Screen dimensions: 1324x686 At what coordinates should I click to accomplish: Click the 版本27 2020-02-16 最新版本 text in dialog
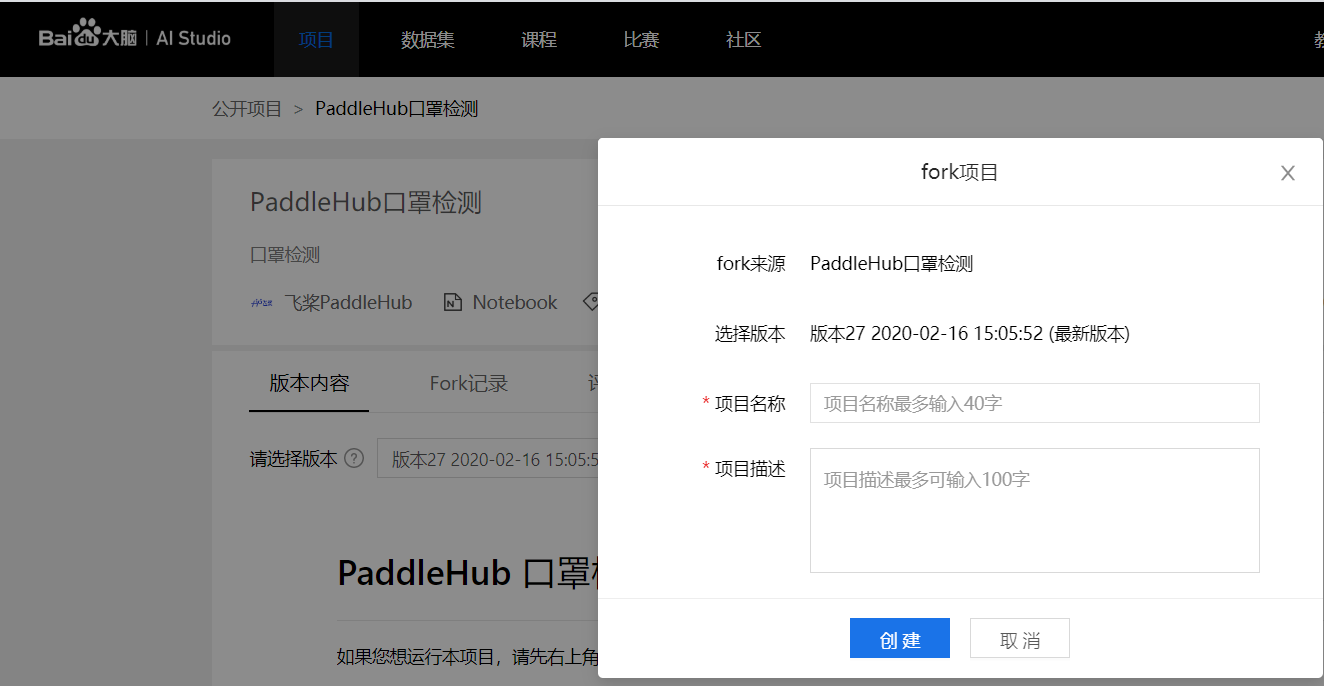tap(970, 334)
